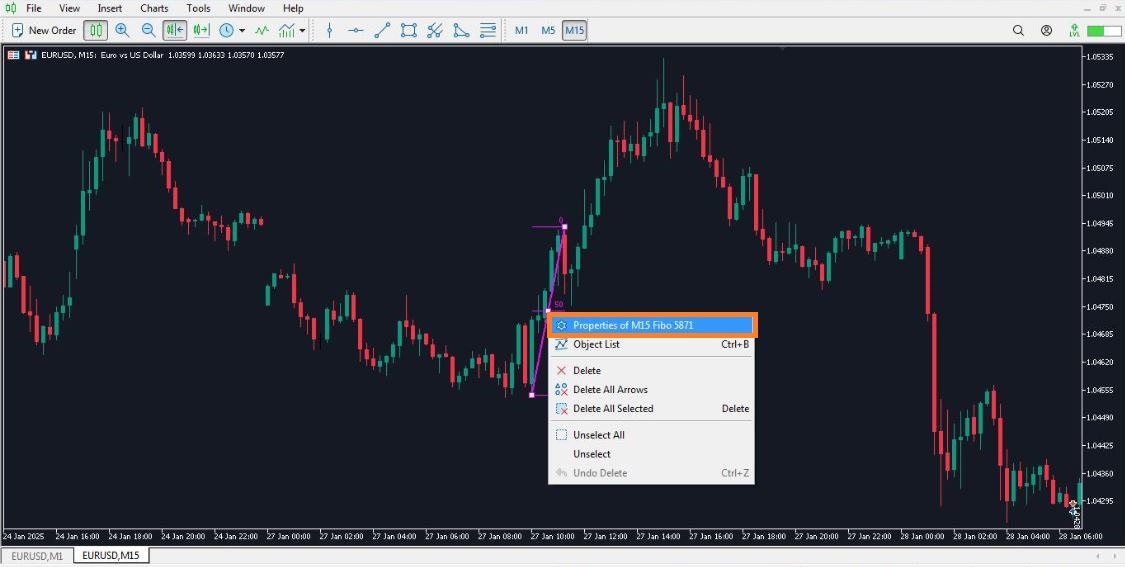The width and height of the screenshot is (1125, 567).
Task: Zoom in on the chart
Action: coord(122,30)
